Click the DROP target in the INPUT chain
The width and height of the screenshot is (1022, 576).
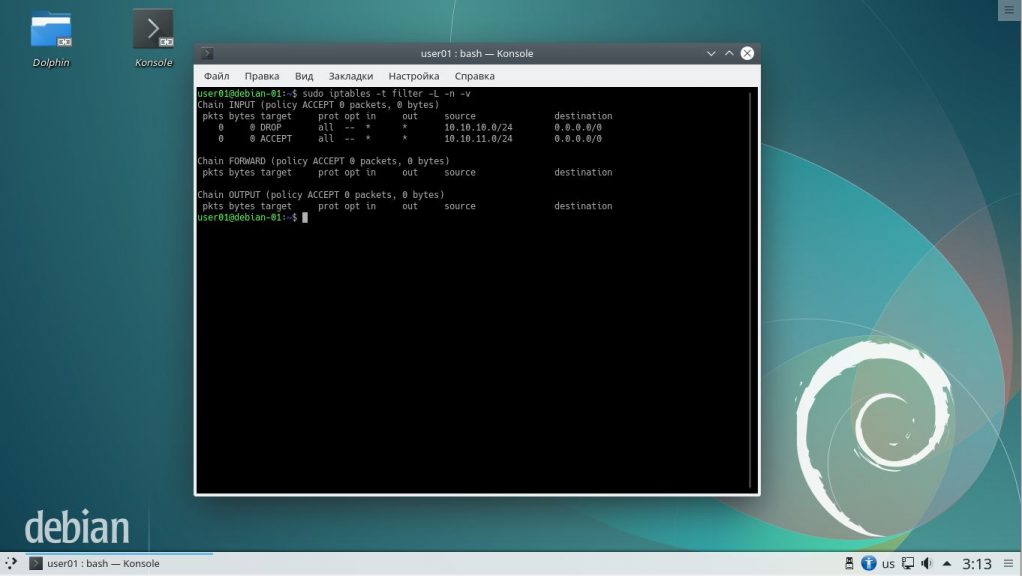270,127
